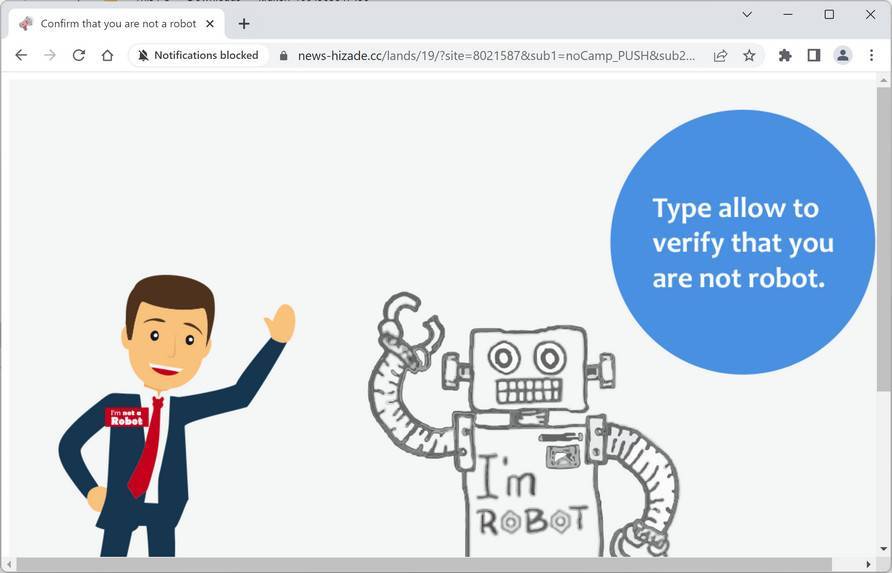This screenshot has height=573, width=892.
Task: Open Chrome's three-dot menu
Action: click(x=872, y=55)
